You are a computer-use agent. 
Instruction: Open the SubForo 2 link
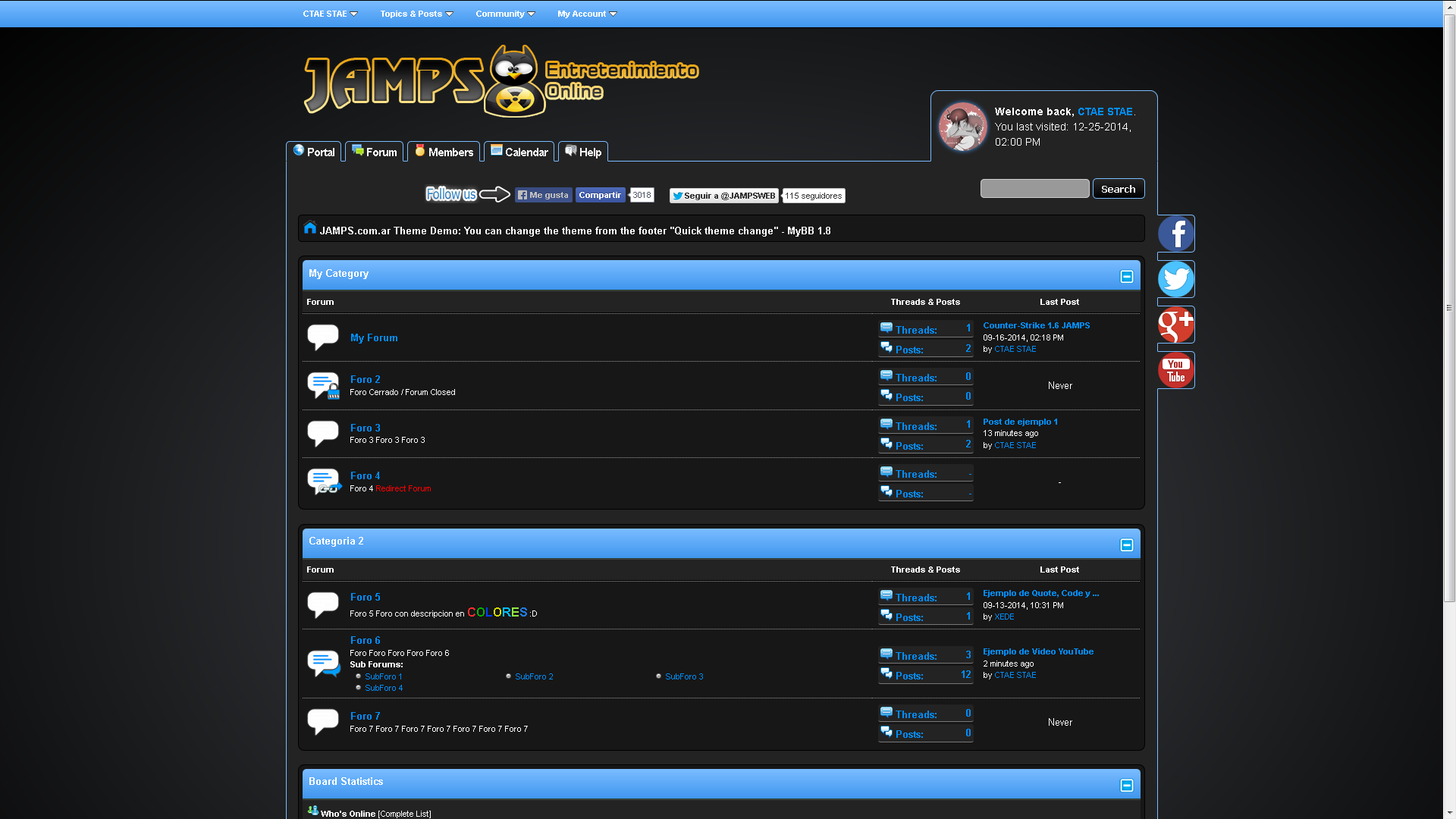point(534,676)
